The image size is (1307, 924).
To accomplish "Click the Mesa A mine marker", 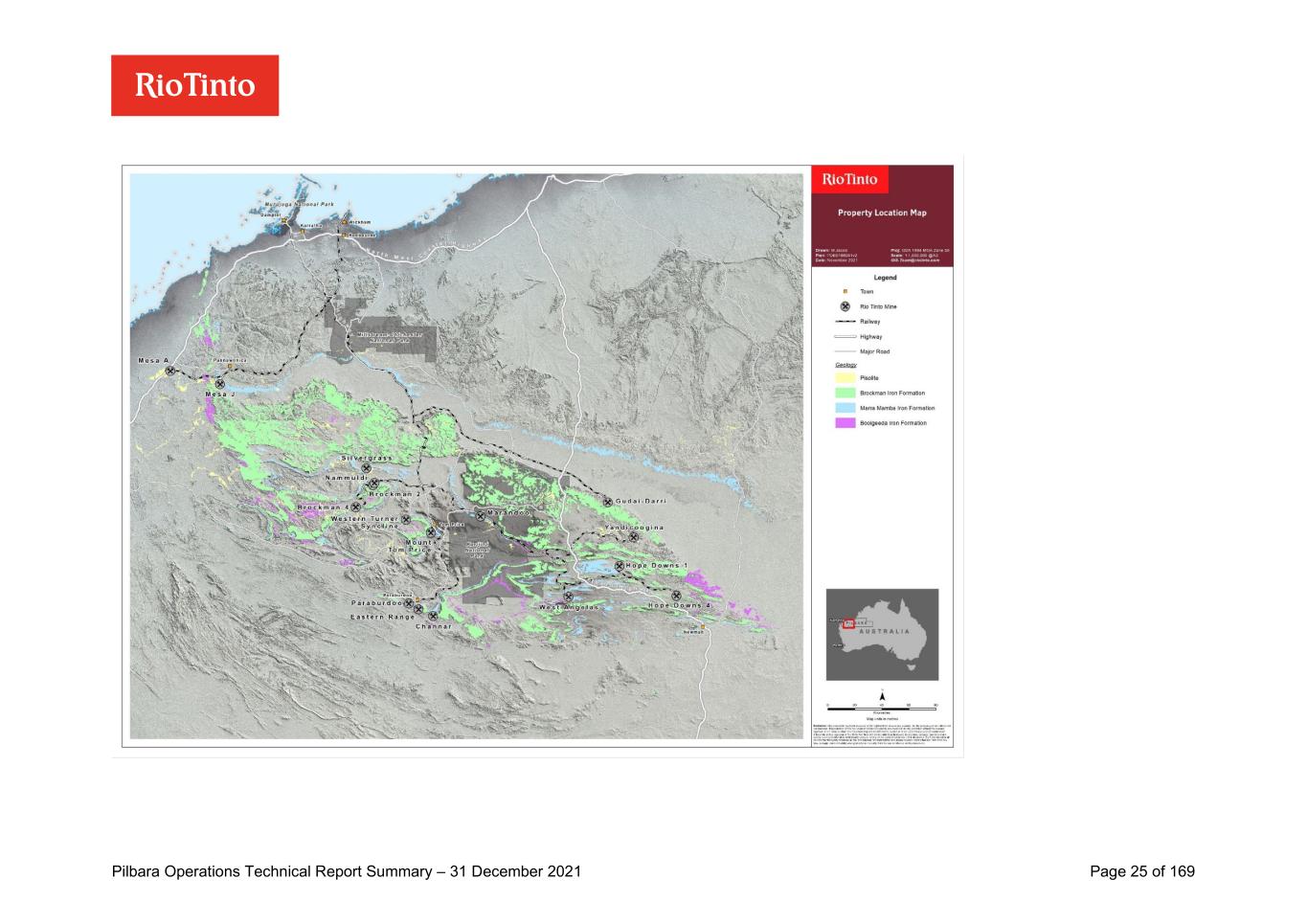I will tap(169, 371).
